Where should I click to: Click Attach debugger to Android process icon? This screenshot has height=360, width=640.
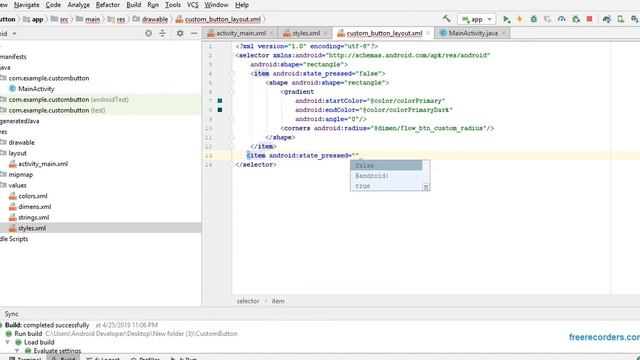pos(576,19)
